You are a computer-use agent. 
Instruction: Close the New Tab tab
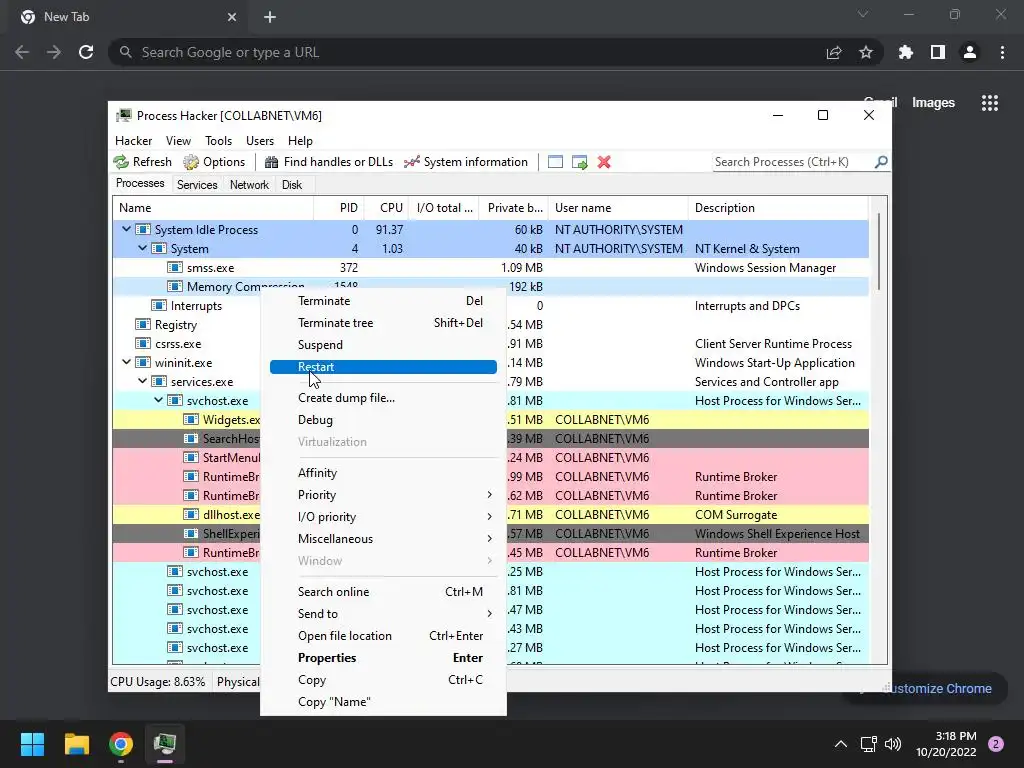(x=232, y=17)
